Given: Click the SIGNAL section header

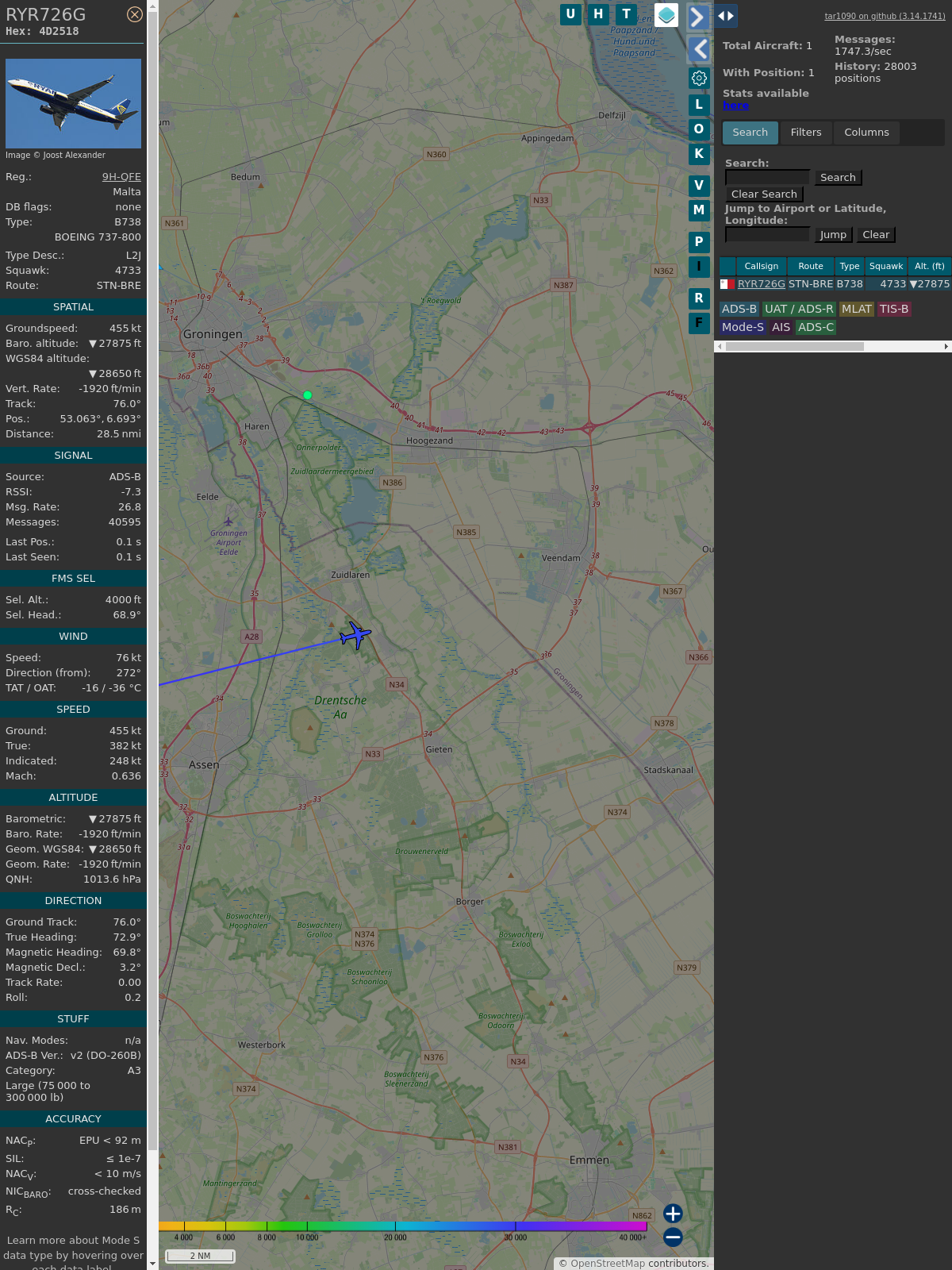Looking at the screenshot, I should 73,456.
